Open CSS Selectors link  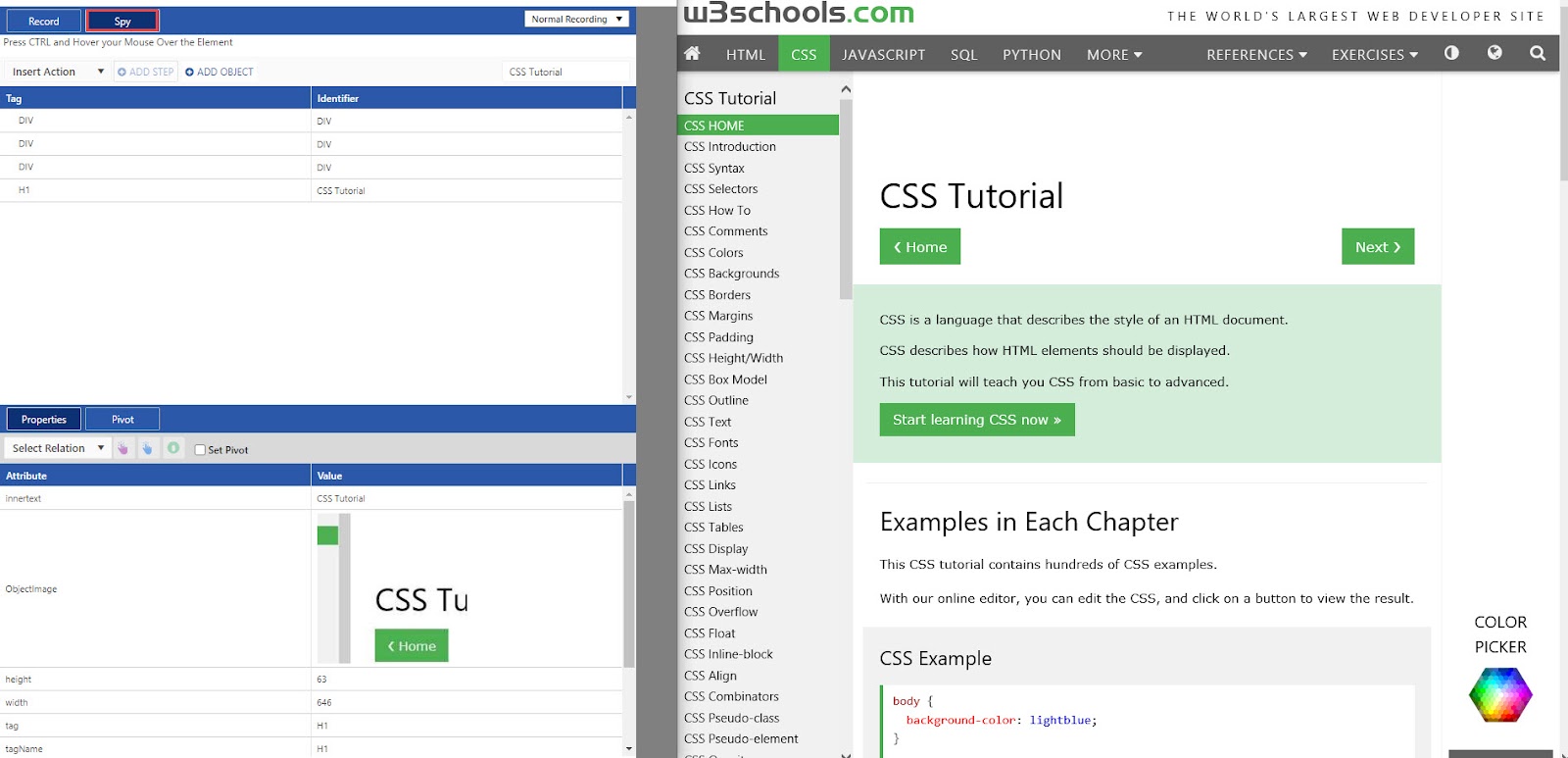pyautogui.click(x=720, y=189)
